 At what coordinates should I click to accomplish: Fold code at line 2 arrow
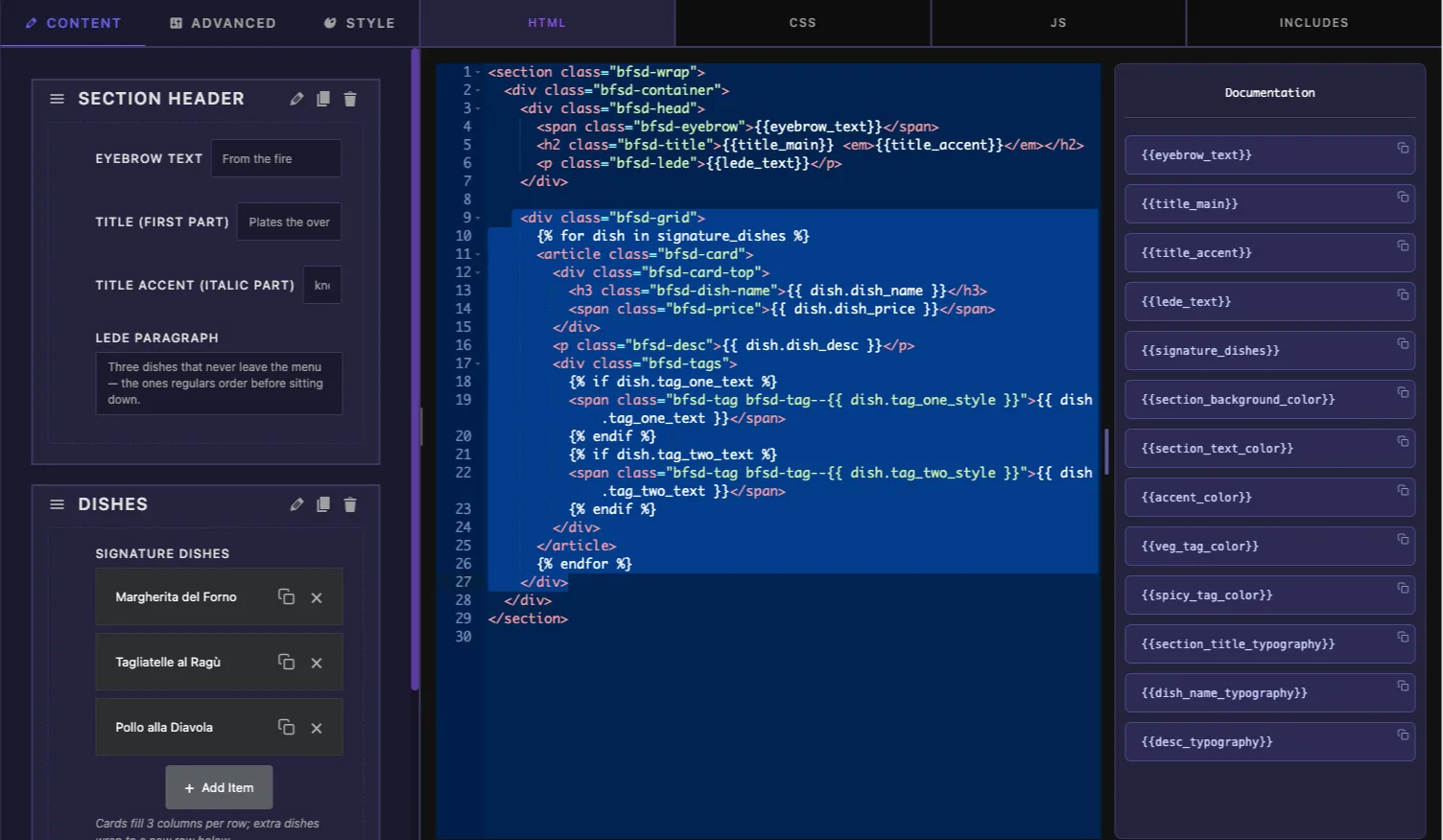[x=478, y=90]
